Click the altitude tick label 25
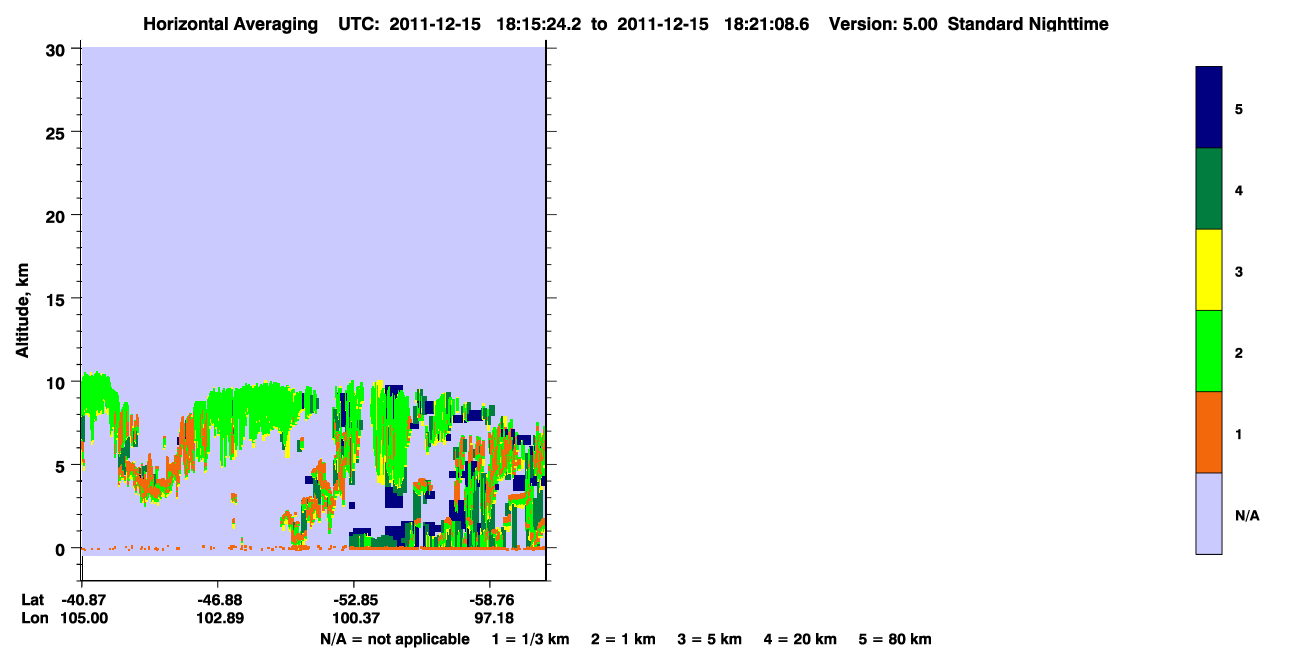Viewport: 1300px width, 667px height. pos(57,132)
